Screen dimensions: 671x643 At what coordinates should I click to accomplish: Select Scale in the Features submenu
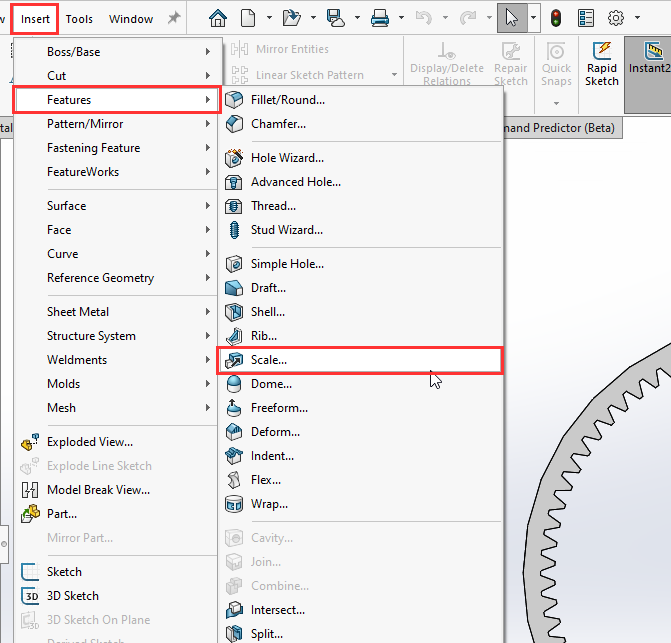pyautogui.click(x=360, y=360)
